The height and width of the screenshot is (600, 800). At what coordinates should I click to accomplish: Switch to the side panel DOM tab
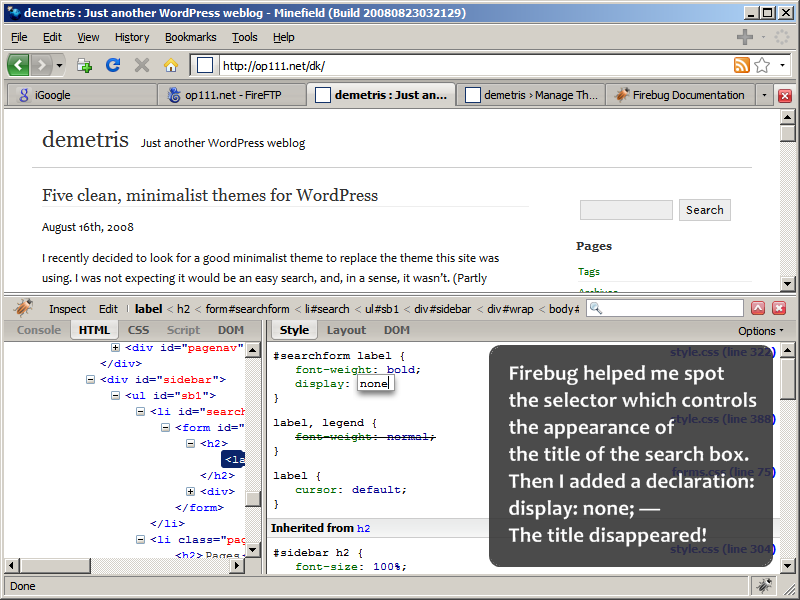[397, 330]
